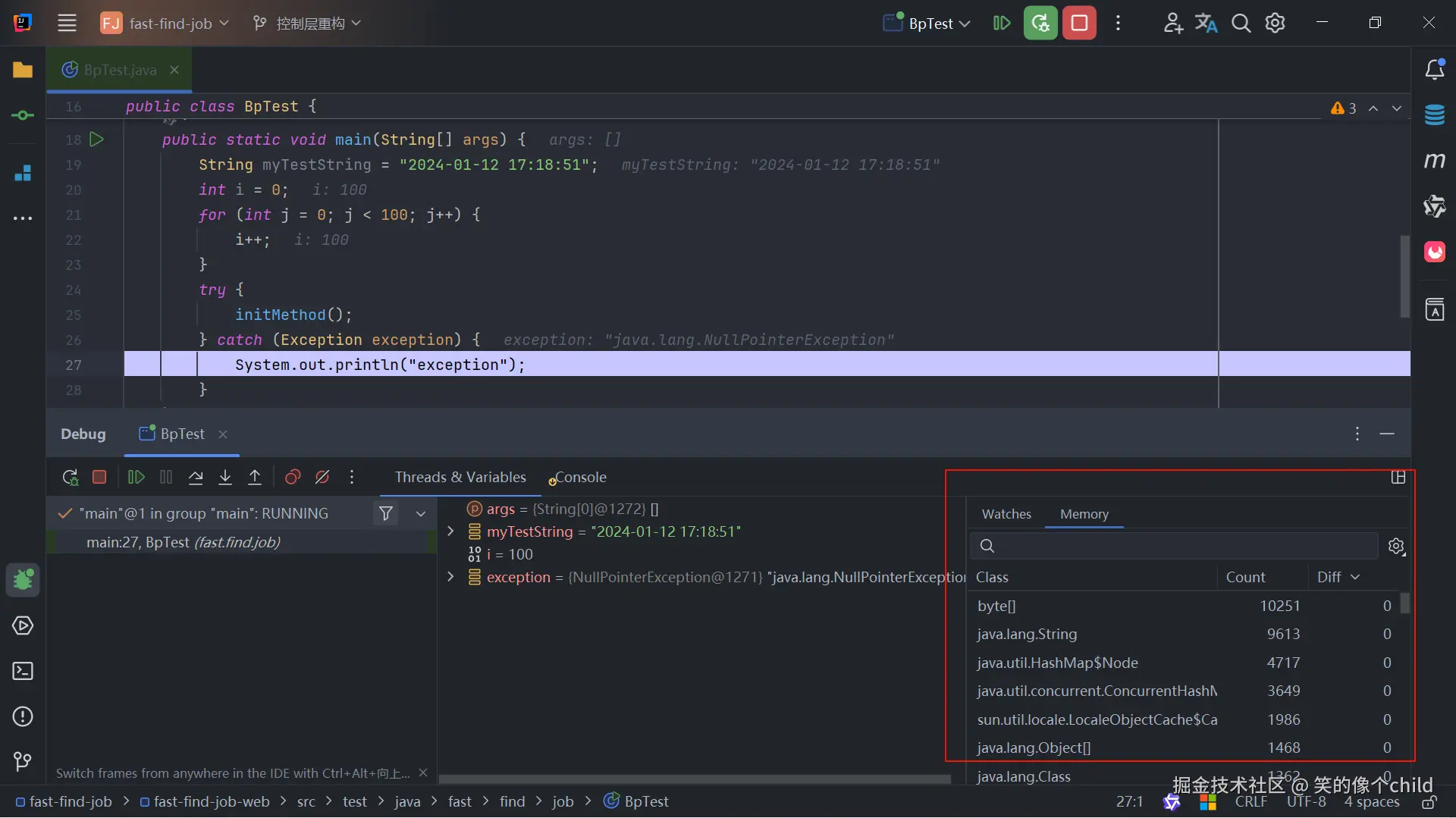
Task: Open the Structure tool window
Action: coord(23,173)
